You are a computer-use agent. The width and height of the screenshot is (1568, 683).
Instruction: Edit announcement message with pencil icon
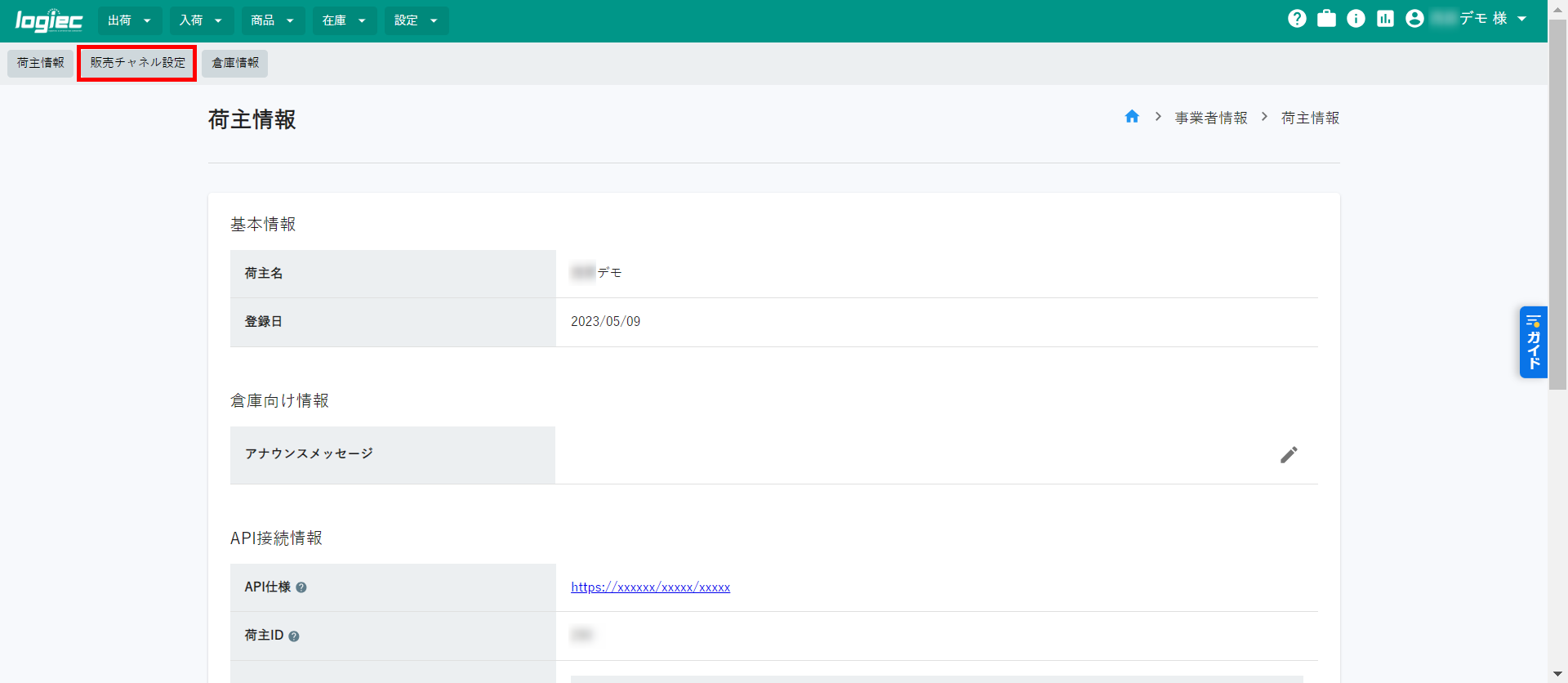(x=1289, y=455)
